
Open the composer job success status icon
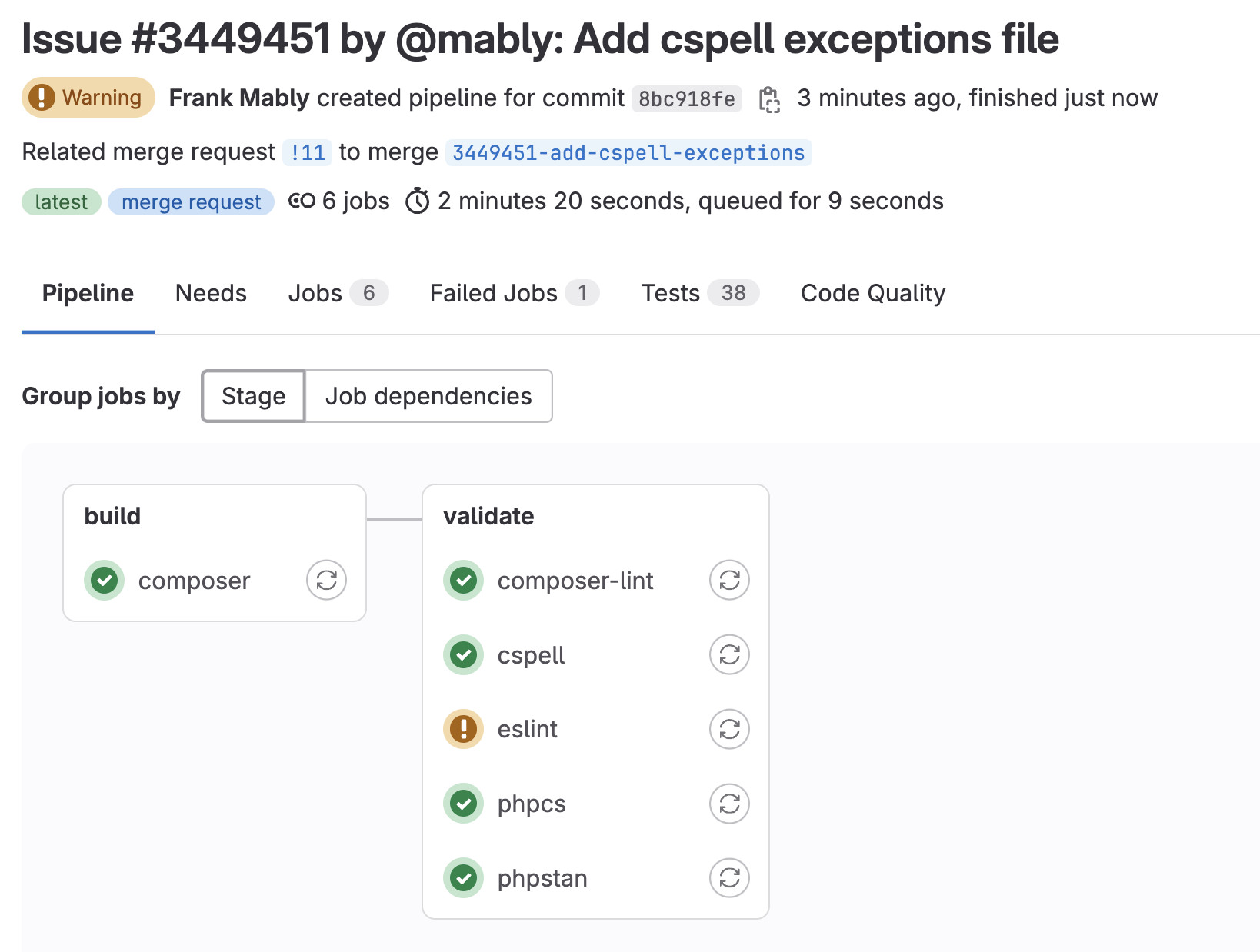105,580
